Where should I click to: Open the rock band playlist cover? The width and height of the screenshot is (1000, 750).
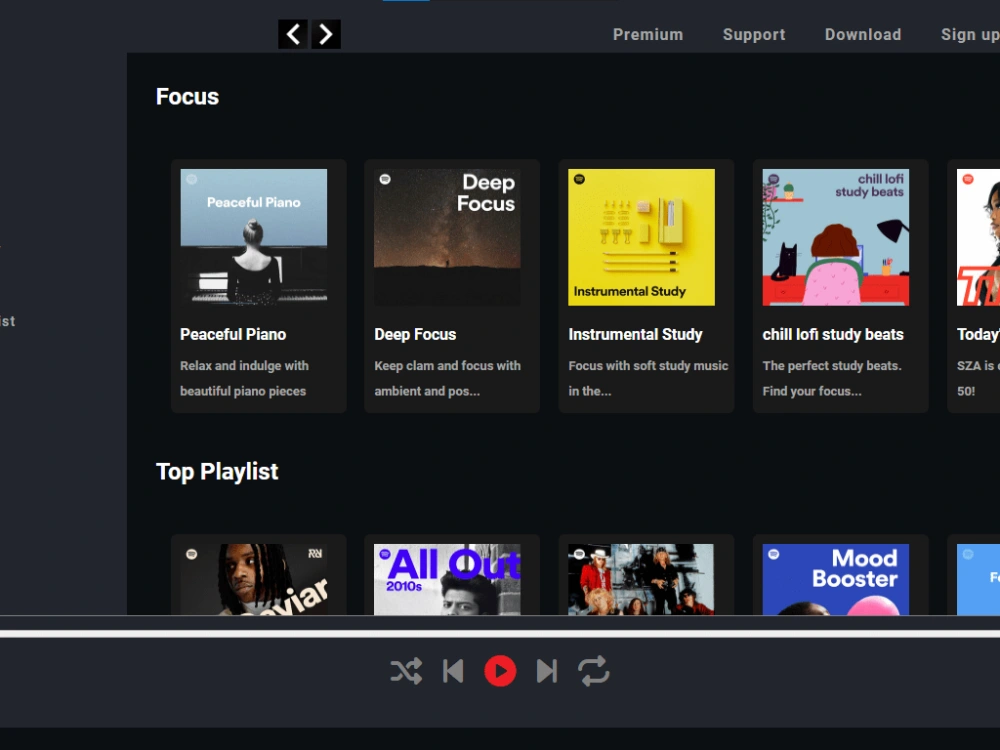pyautogui.click(x=641, y=579)
